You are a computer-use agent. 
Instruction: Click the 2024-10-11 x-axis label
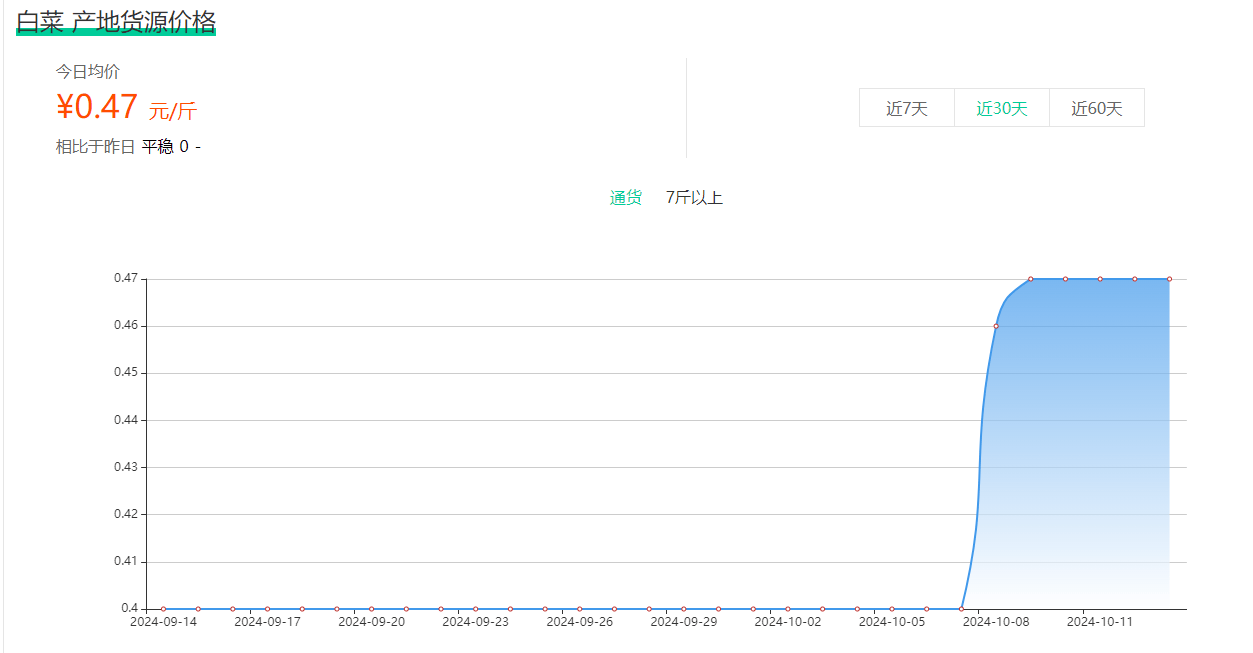(x=1100, y=621)
